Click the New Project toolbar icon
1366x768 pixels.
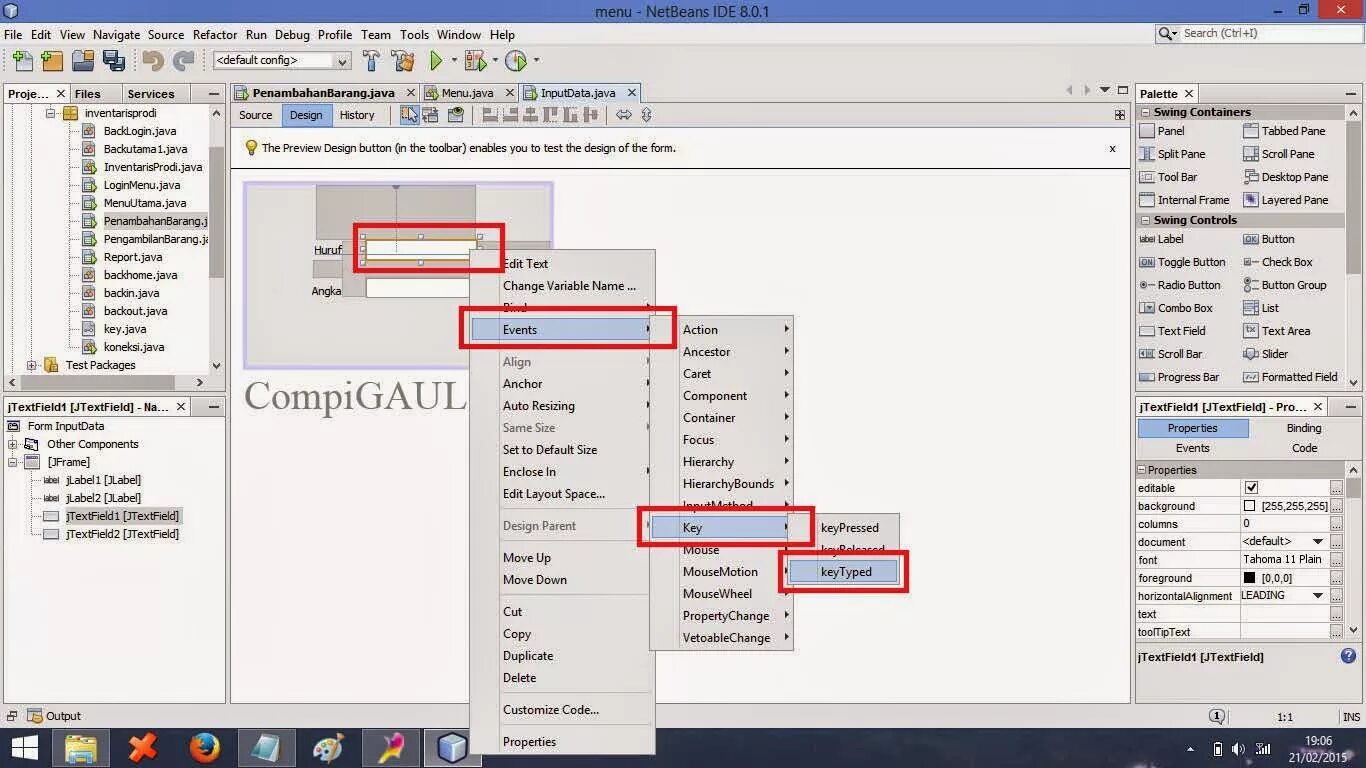coord(52,61)
